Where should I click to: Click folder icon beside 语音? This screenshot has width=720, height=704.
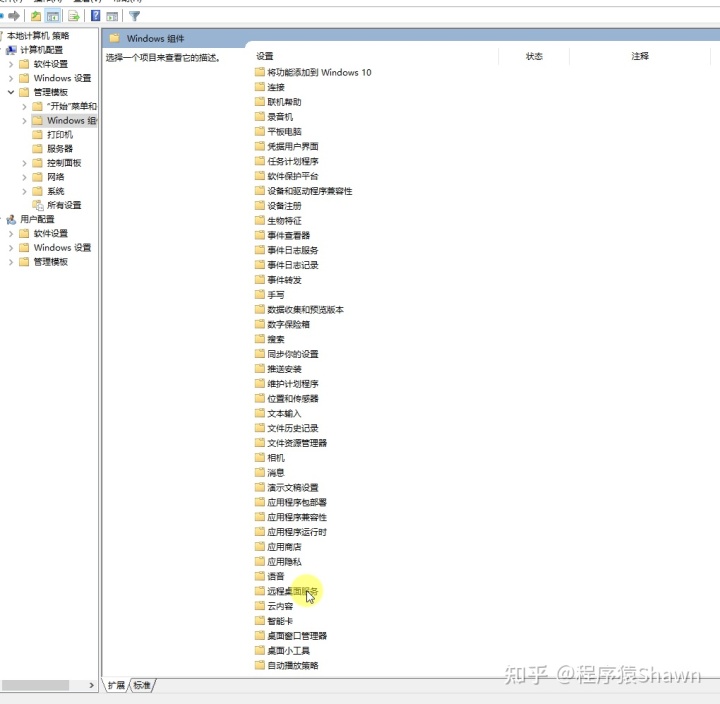point(260,576)
